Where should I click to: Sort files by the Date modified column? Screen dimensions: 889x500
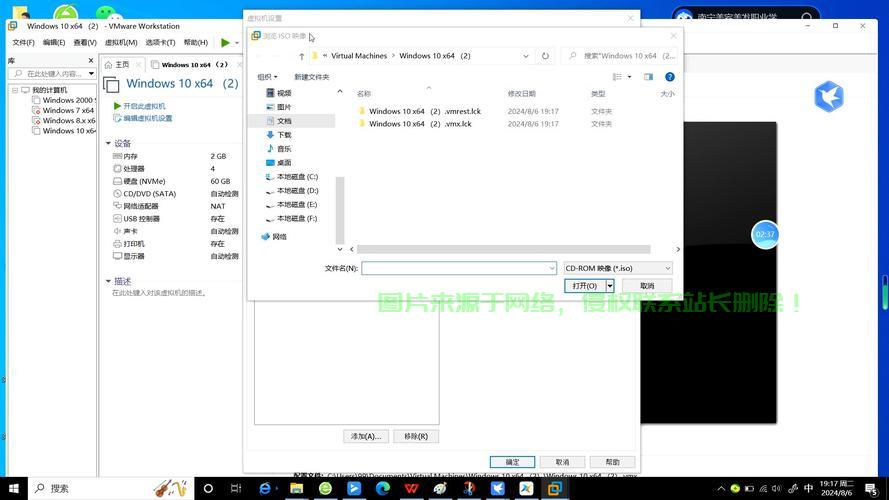(522, 94)
